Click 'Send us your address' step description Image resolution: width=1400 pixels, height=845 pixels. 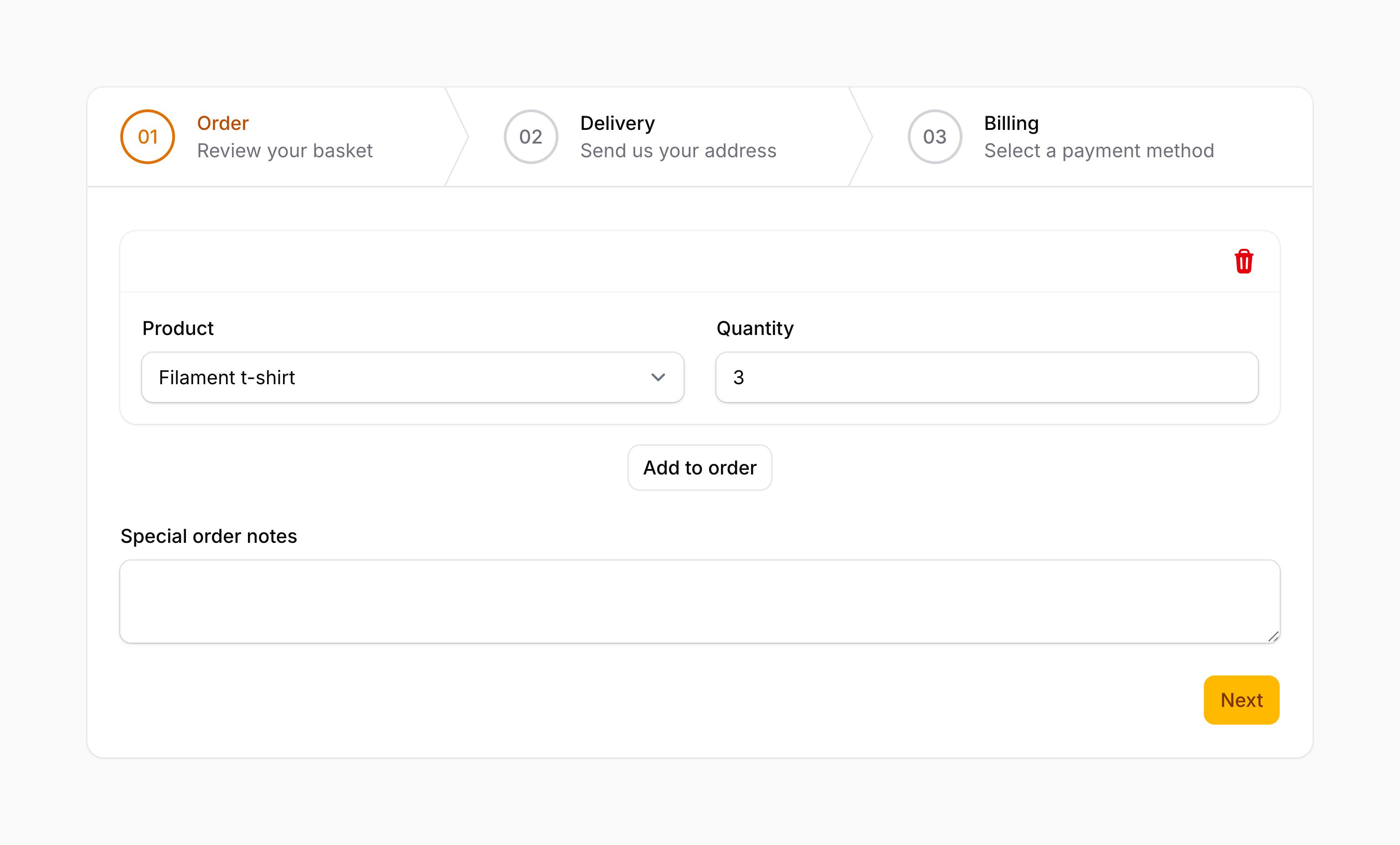coord(678,150)
